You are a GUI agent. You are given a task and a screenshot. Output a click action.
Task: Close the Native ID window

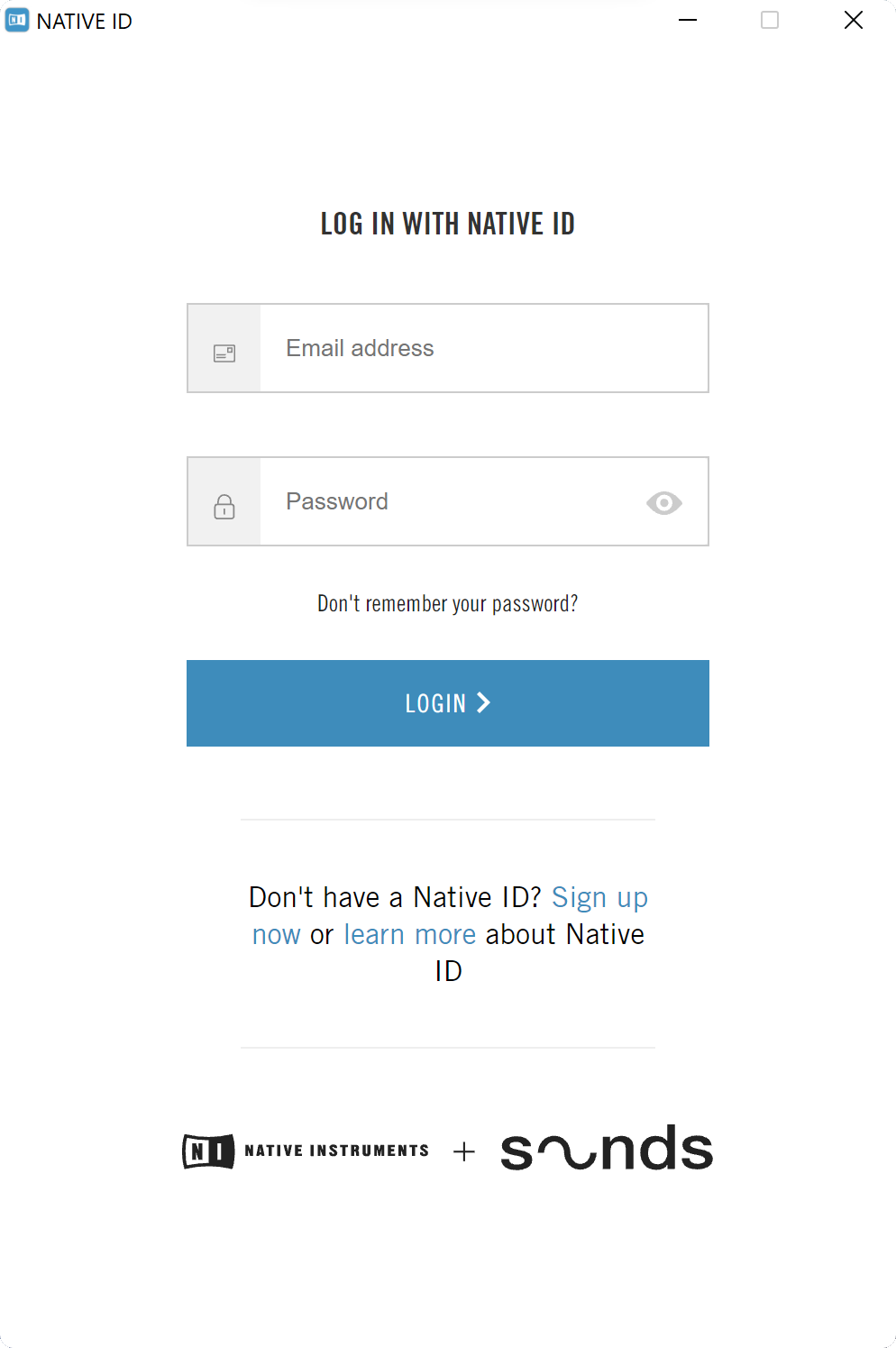coord(853,20)
